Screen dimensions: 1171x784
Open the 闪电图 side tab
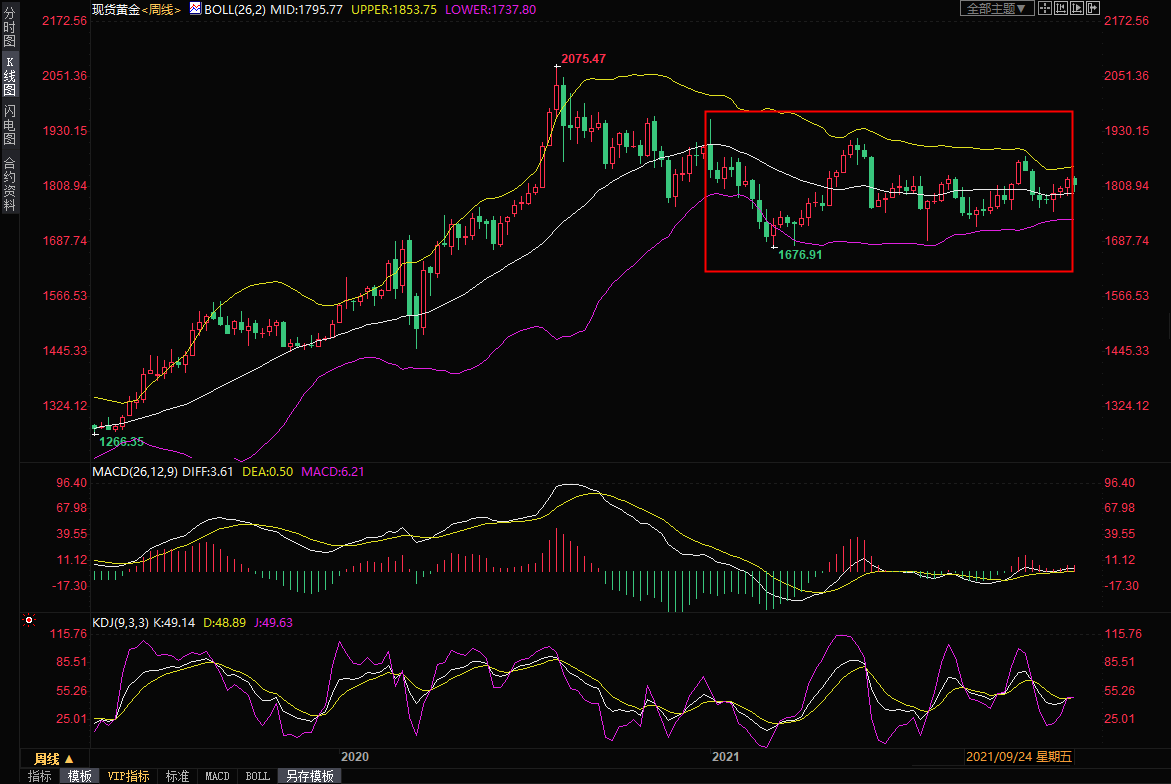click(x=9, y=124)
